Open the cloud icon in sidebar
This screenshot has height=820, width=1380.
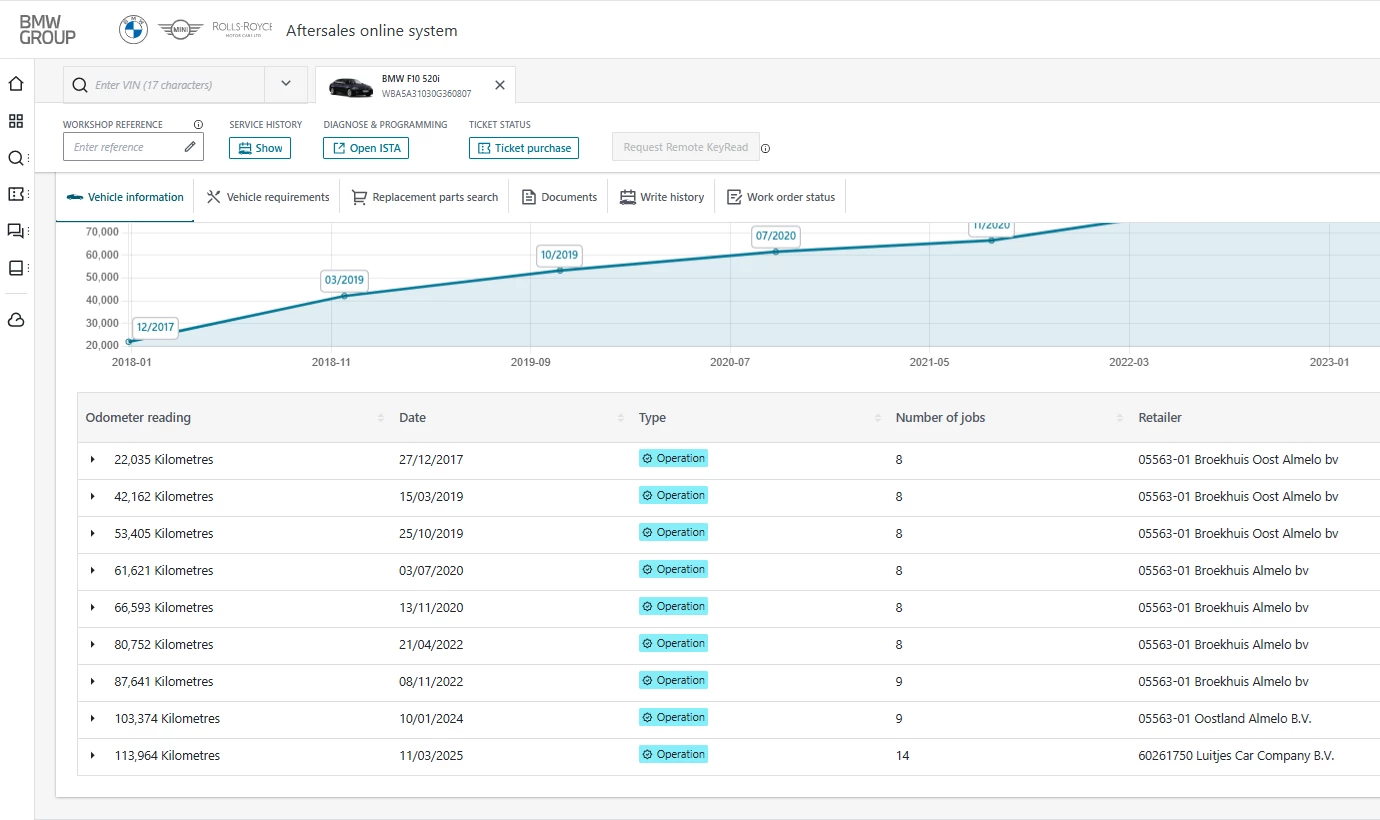16,320
